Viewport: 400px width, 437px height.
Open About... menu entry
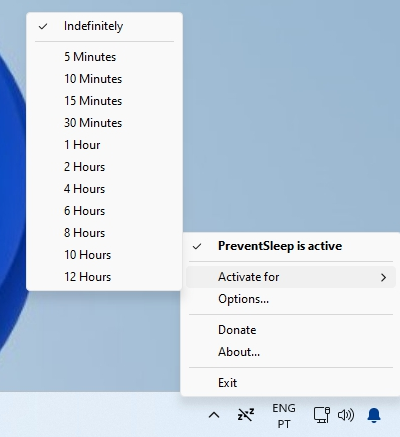coord(291,352)
